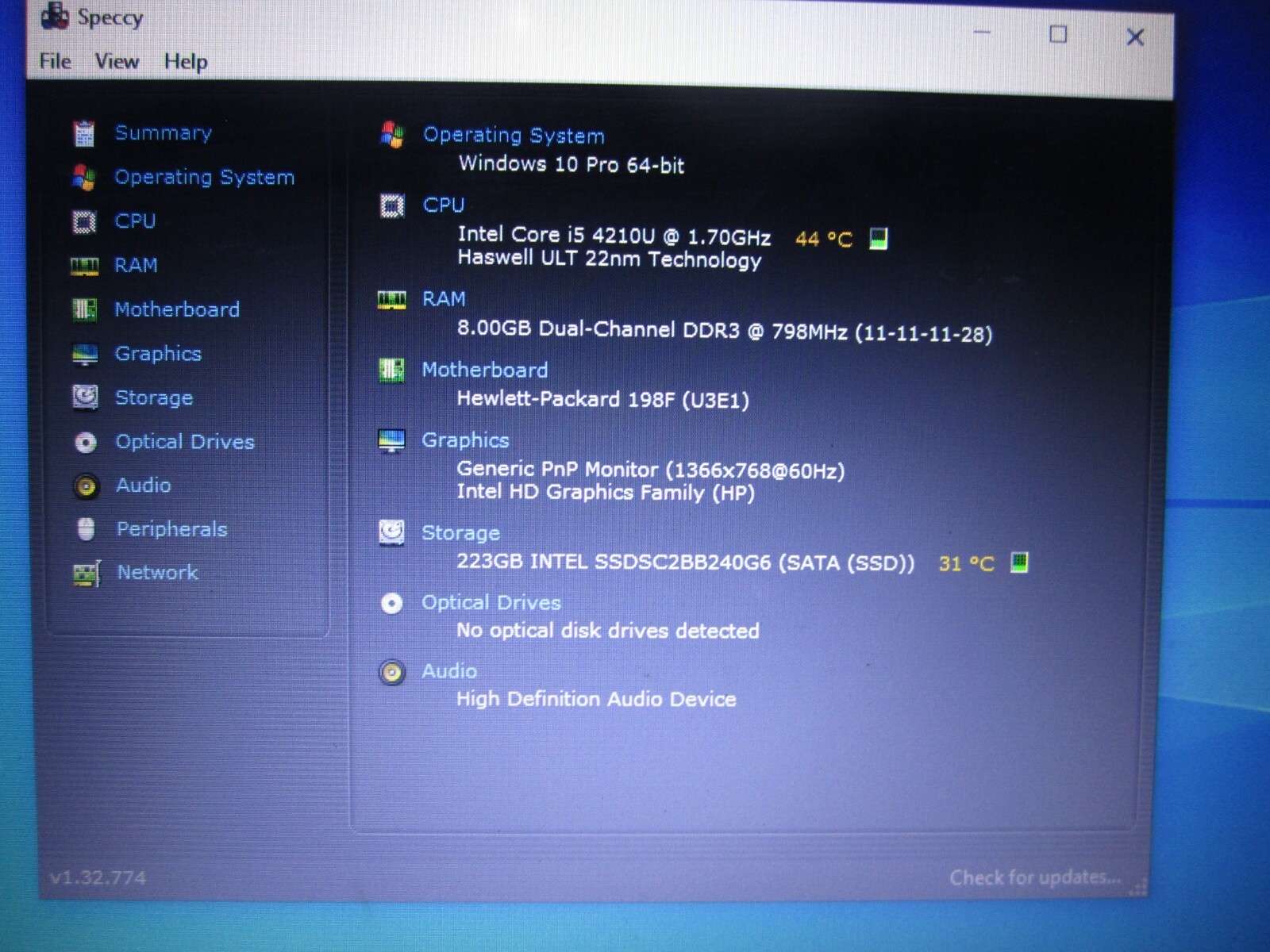Show Motherboard details from sidebar

[177, 309]
